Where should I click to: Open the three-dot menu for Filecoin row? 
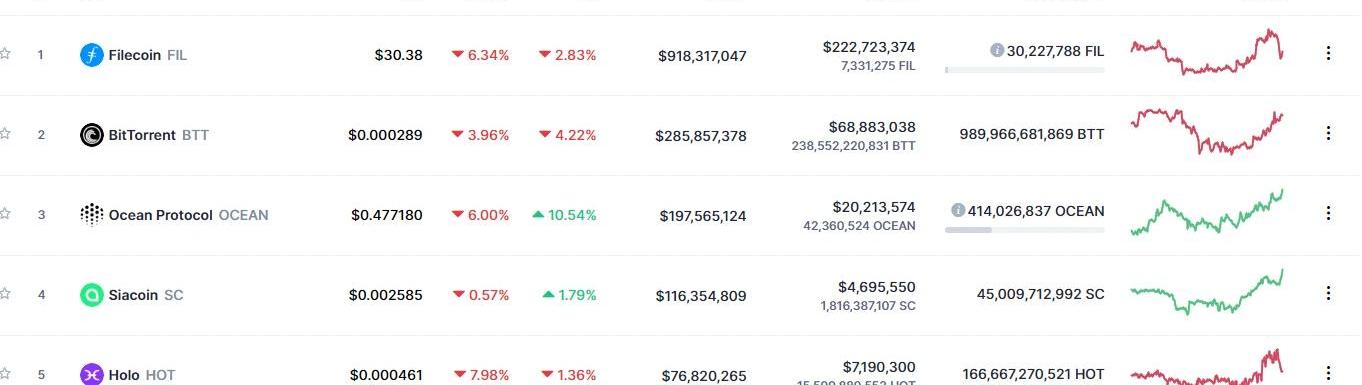pos(1328,53)
